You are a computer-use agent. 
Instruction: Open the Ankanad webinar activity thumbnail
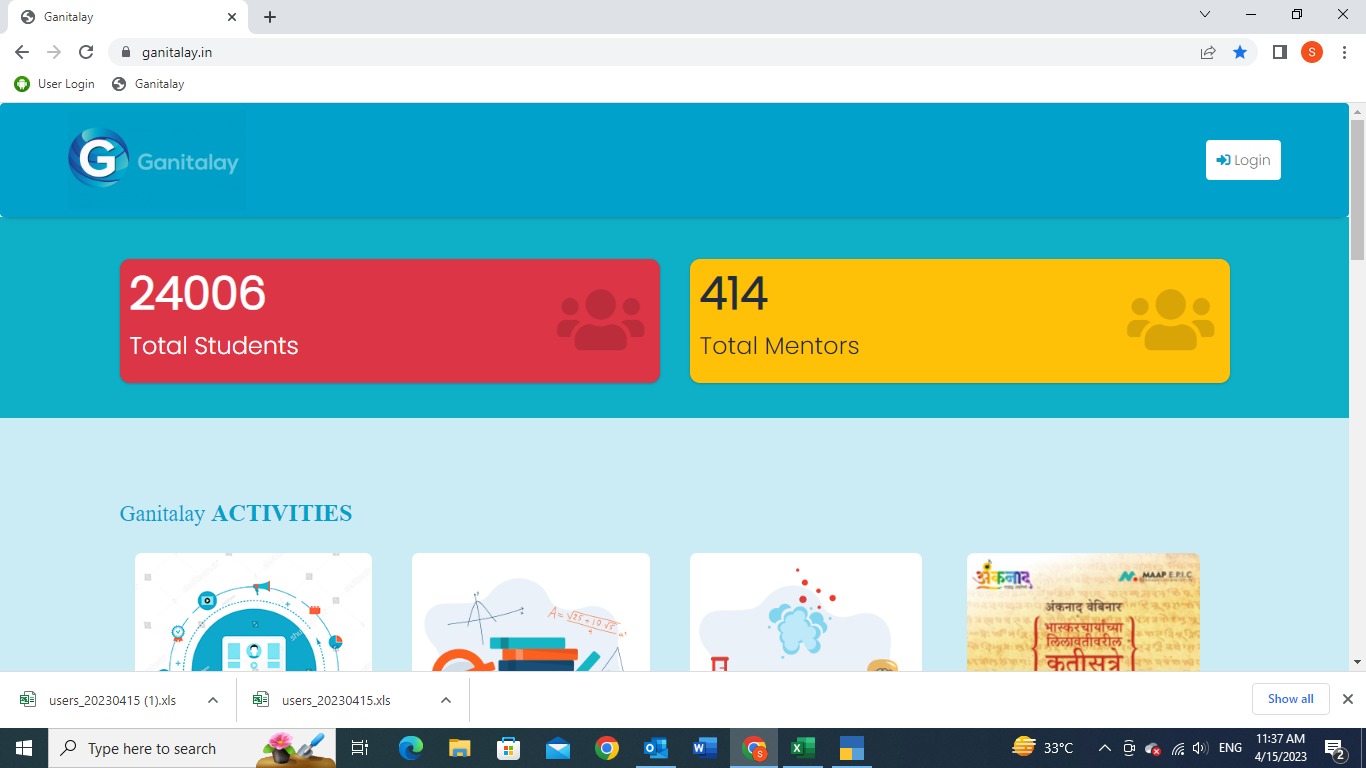tap(1082, 612)
